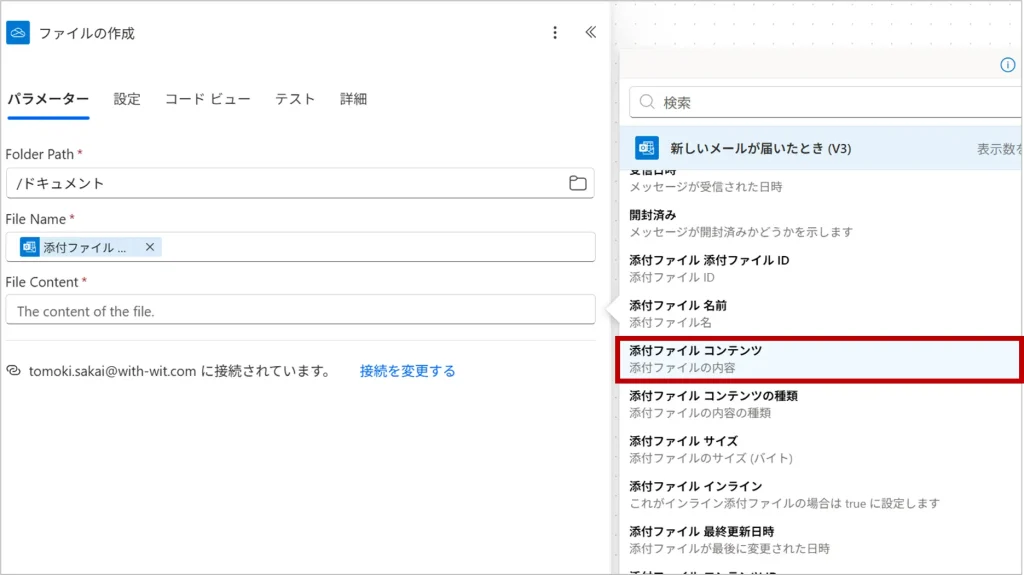Click the info icon above the search box
The image size is (1024, 575).
[x=1008, y=65]
